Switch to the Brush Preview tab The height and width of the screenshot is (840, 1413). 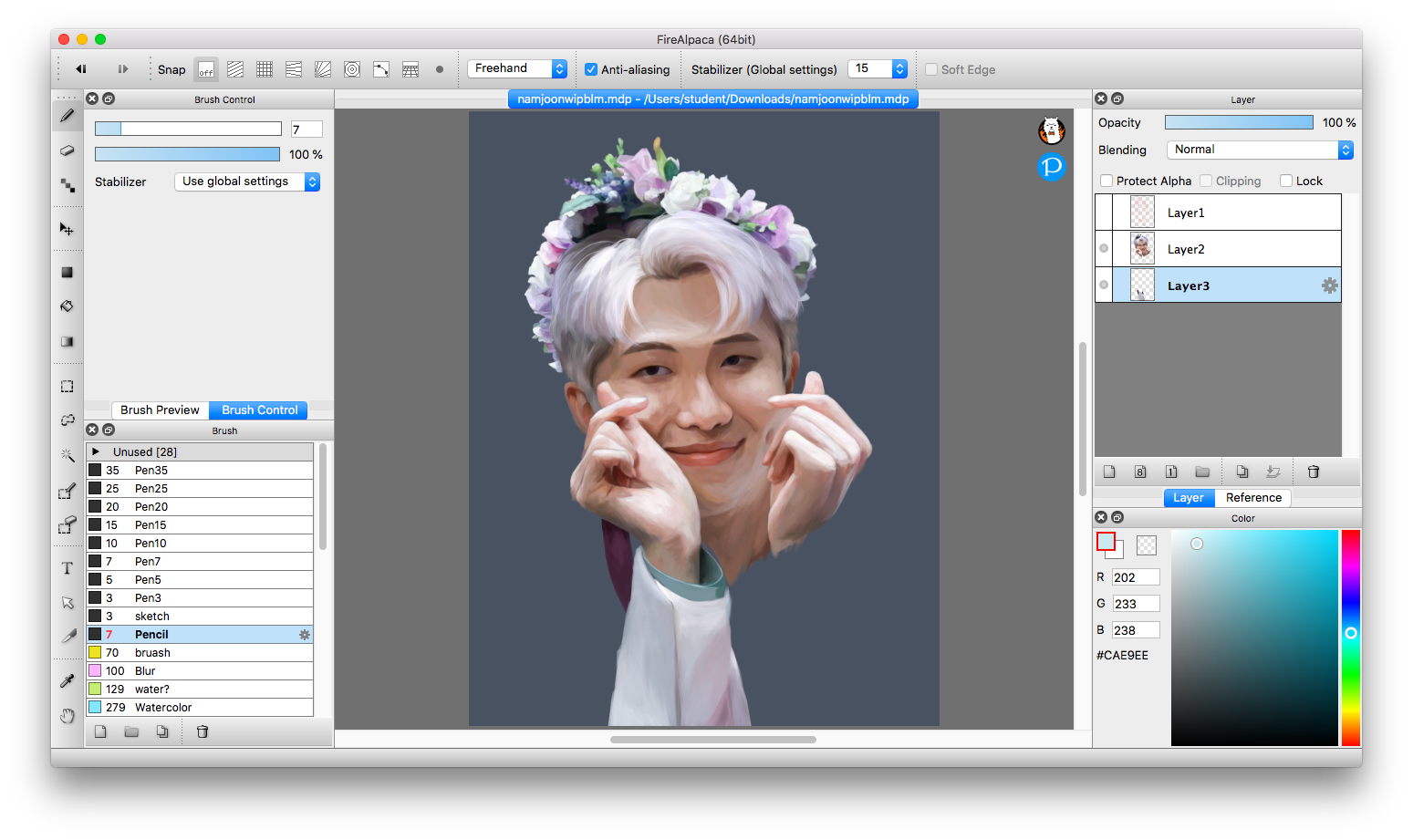(x=160, y=410)
